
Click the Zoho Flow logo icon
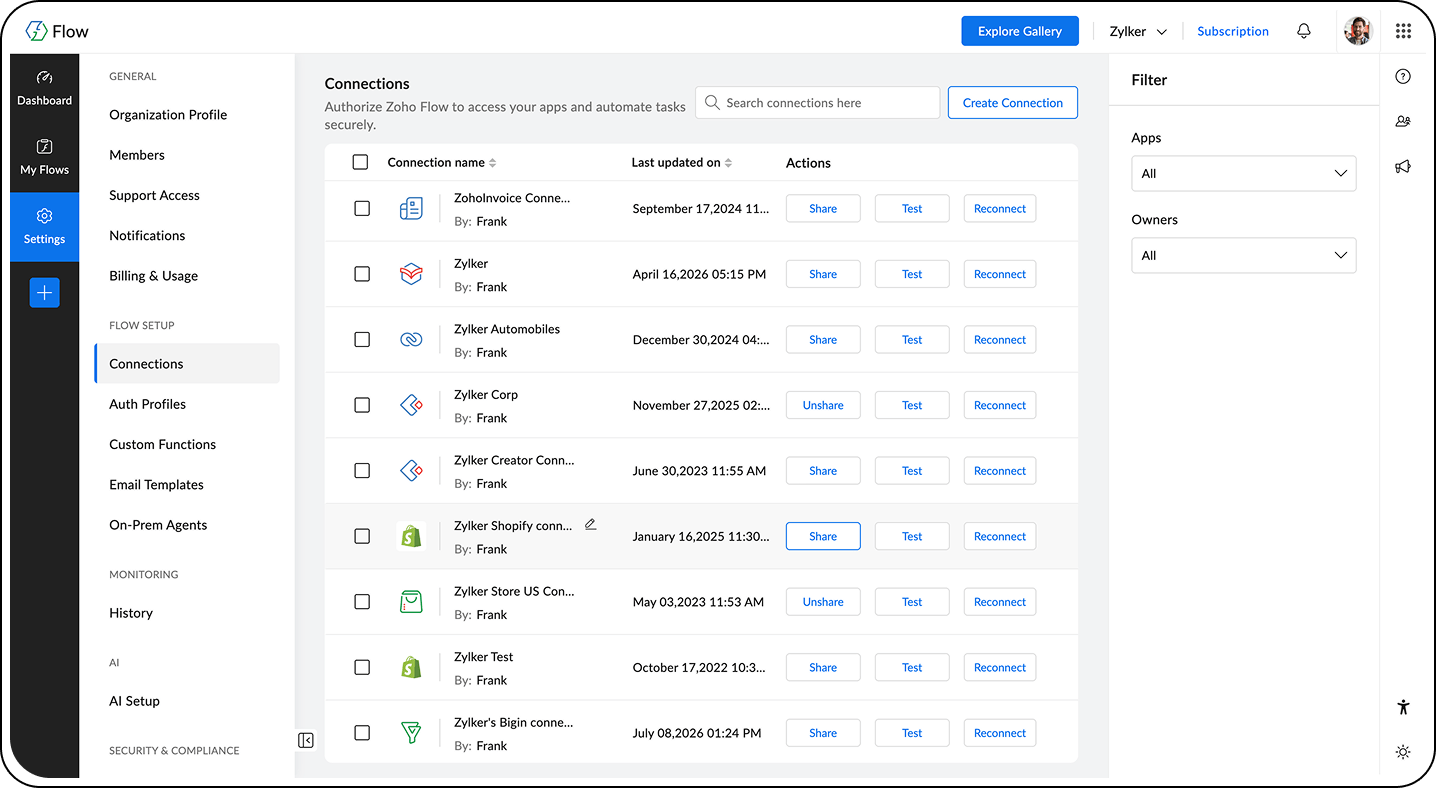pos(37,31)
